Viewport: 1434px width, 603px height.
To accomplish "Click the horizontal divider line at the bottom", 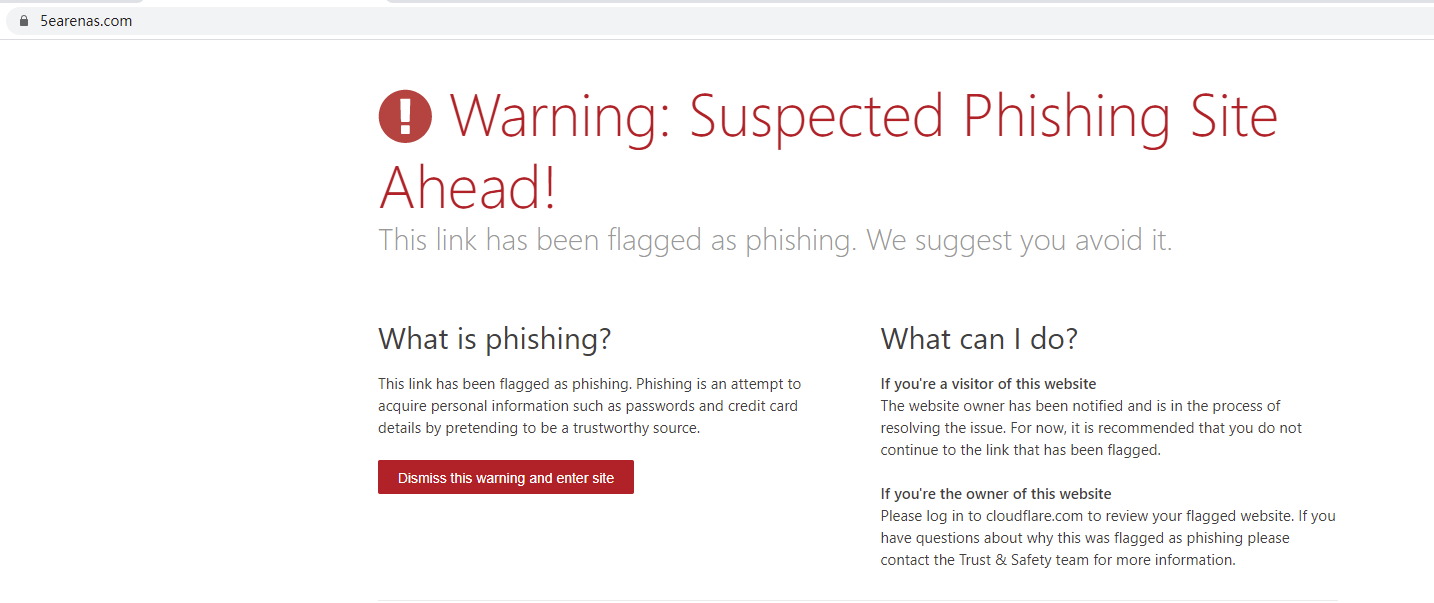I will 857,600.
